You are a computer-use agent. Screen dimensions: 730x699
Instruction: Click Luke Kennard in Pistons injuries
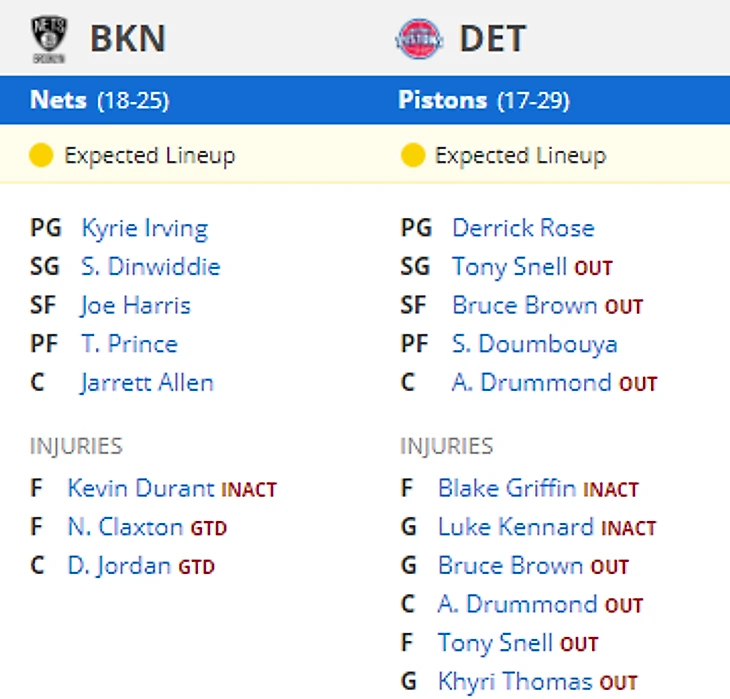coord(517,527)
